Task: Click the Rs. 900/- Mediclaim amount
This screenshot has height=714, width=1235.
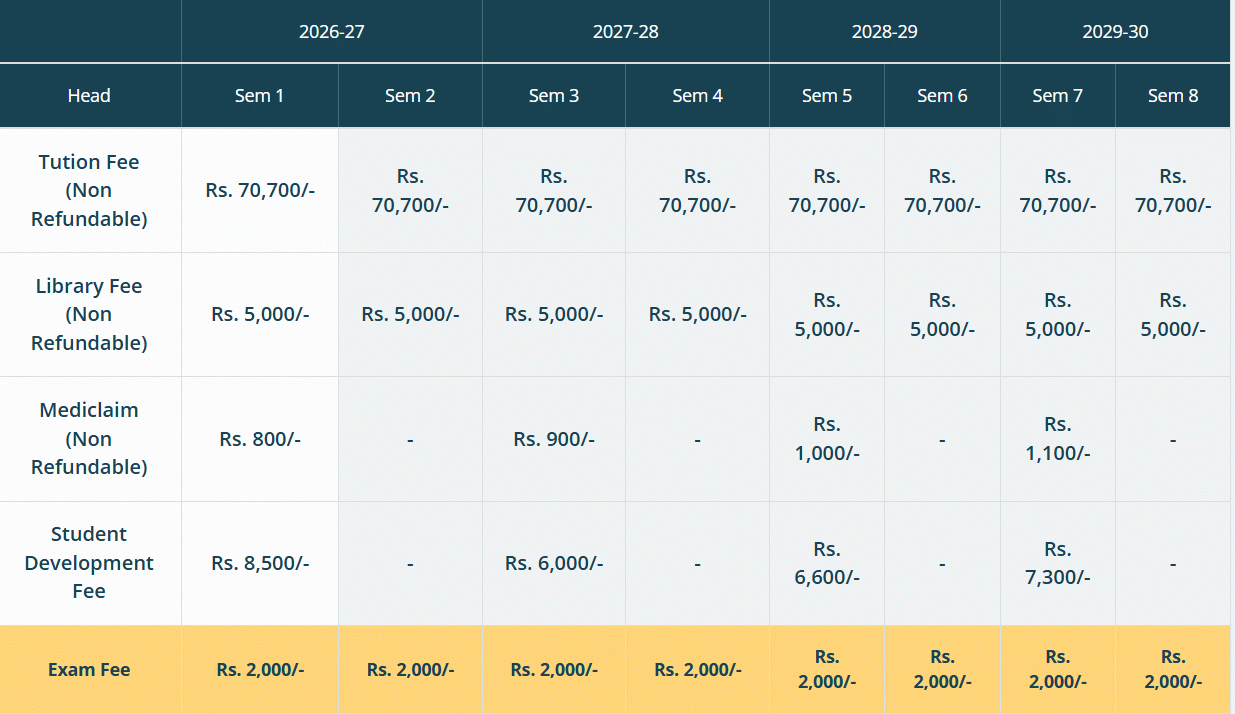Action: [554, 438]
